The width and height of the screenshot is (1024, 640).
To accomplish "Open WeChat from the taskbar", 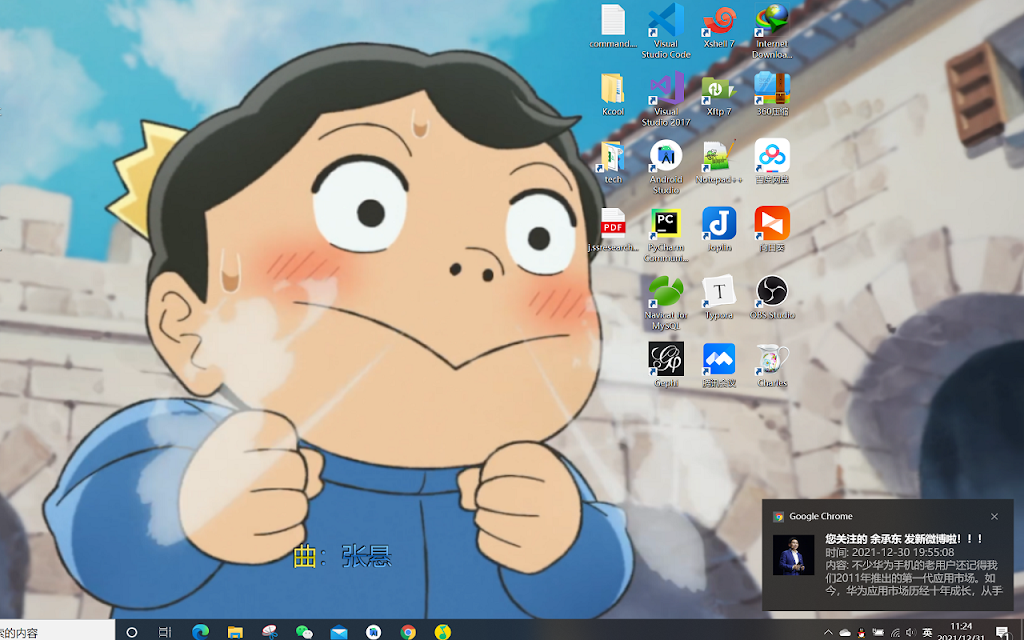I will (x=304, y=632).
